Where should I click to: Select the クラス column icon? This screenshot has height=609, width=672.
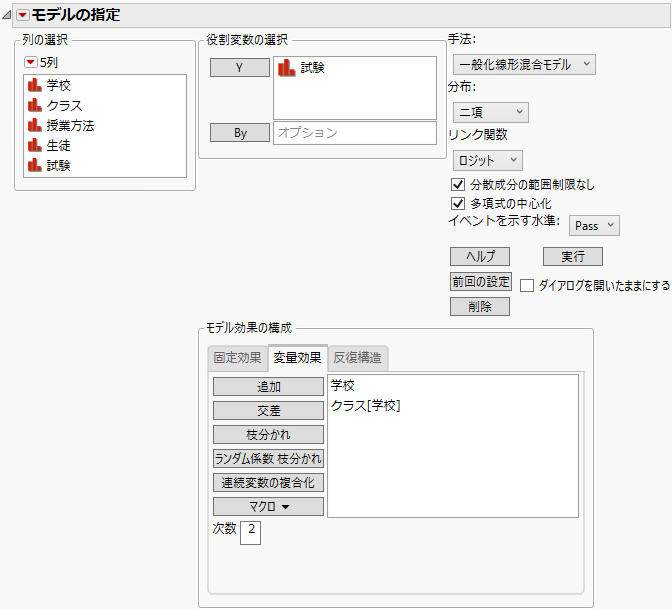(33, 106)
